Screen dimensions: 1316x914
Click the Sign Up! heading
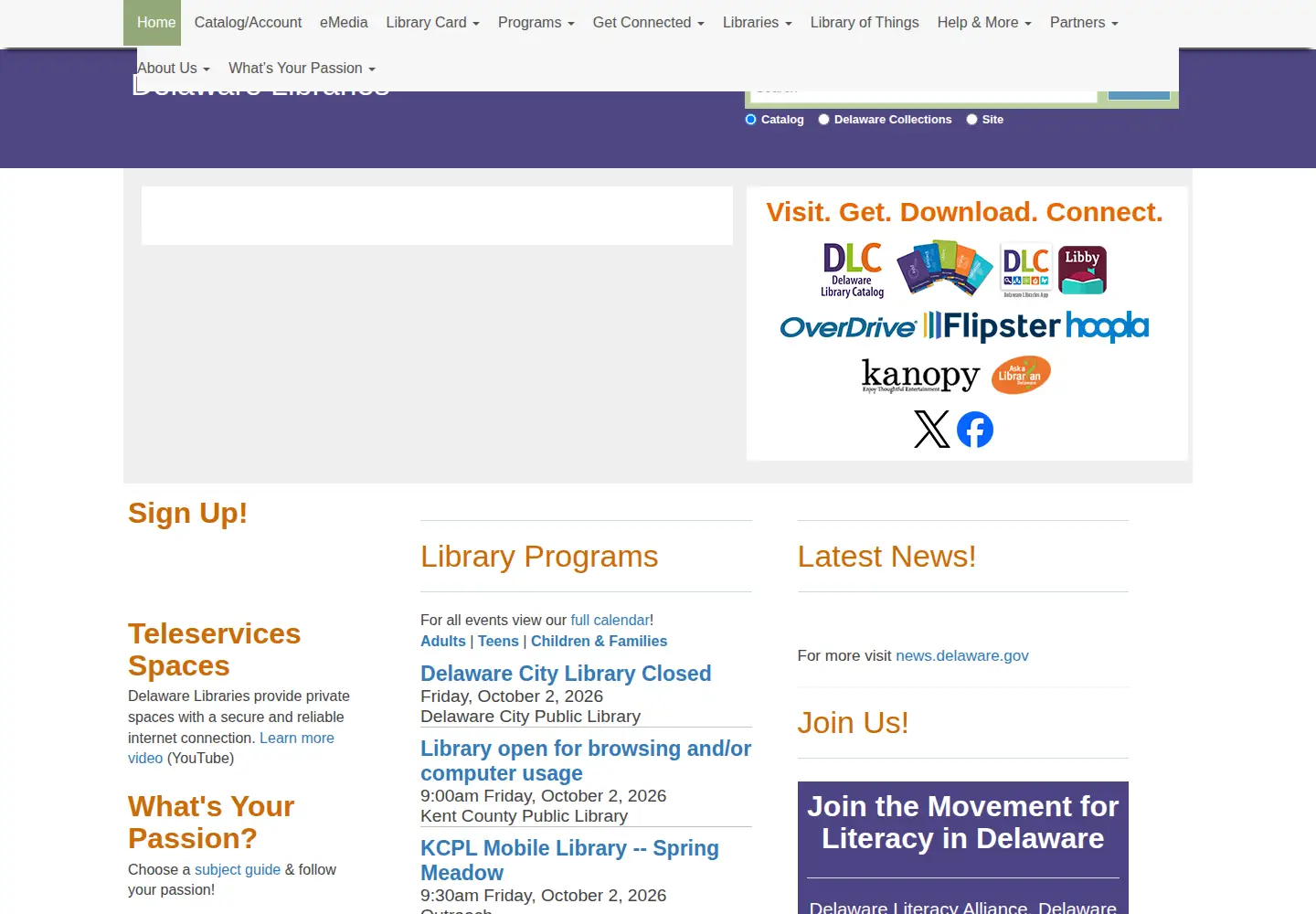(187, 514)
